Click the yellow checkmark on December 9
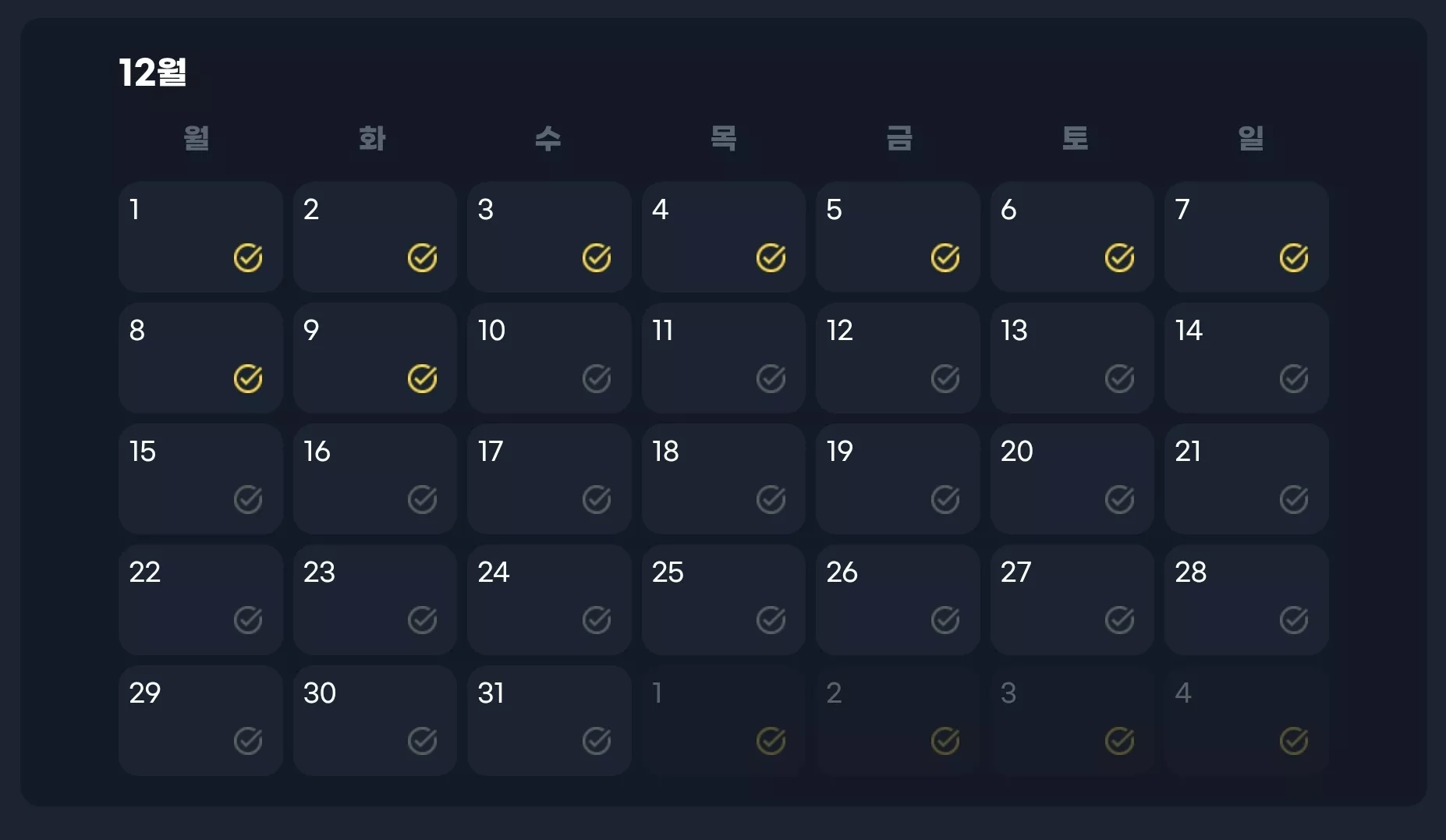This screenshot has height=840, width=1446. (422, 378)
